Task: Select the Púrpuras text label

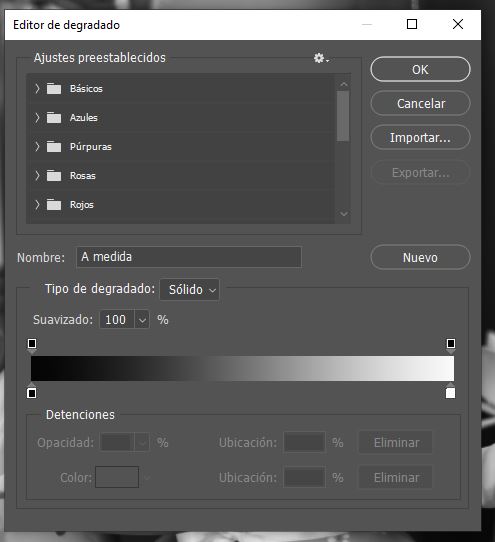Action: [x=91, y=147]
